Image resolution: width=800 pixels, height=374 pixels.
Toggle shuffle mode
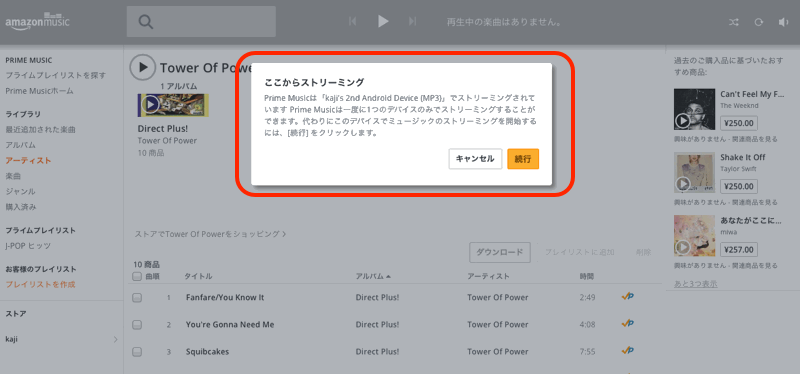click(733, 22)
